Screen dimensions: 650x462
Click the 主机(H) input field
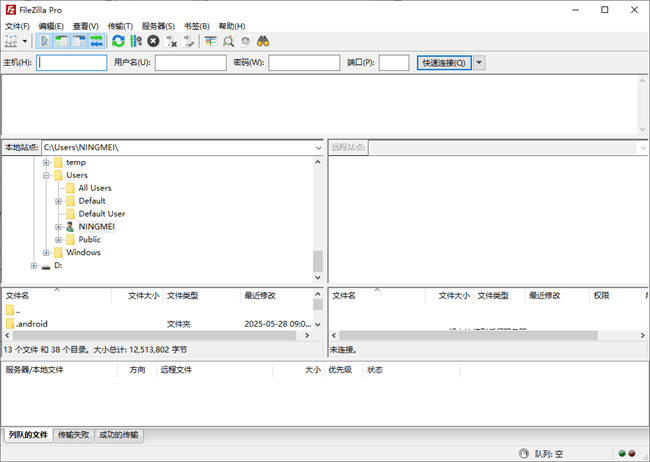click(71, 63)
